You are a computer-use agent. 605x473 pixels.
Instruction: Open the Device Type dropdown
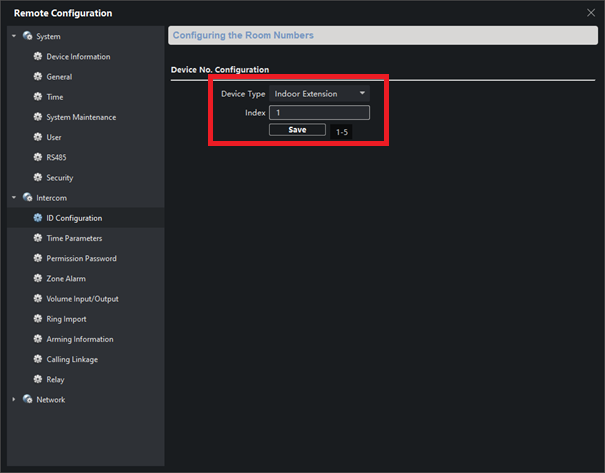point(320,94)
